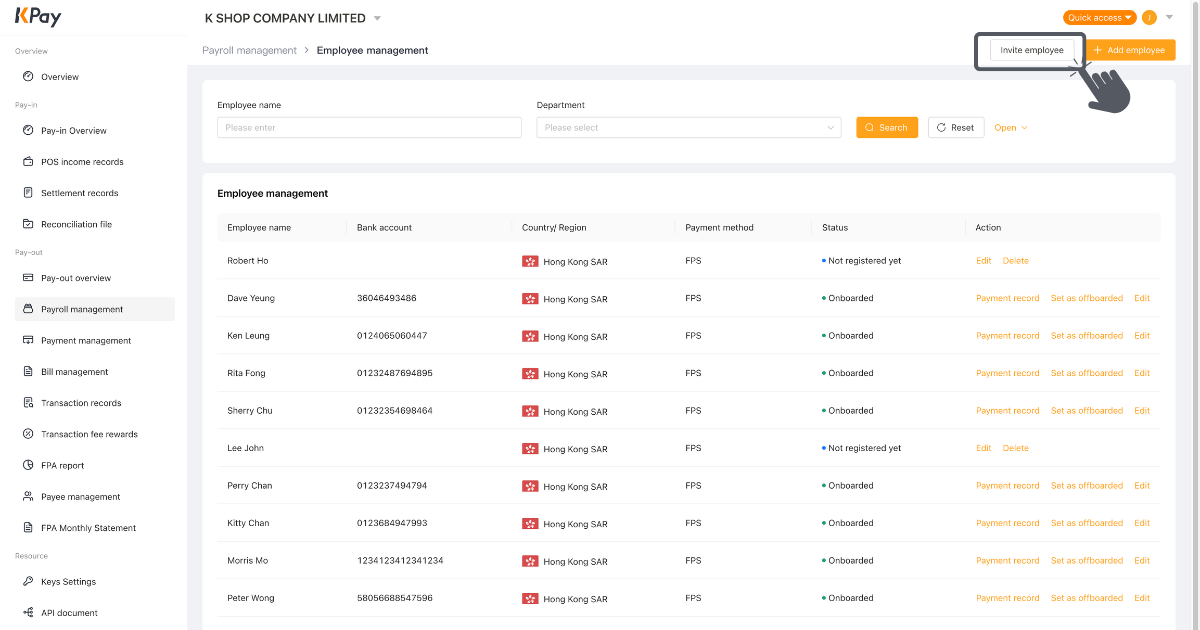
Task: Click the Employee name input field
Action: tap(369, 127)
